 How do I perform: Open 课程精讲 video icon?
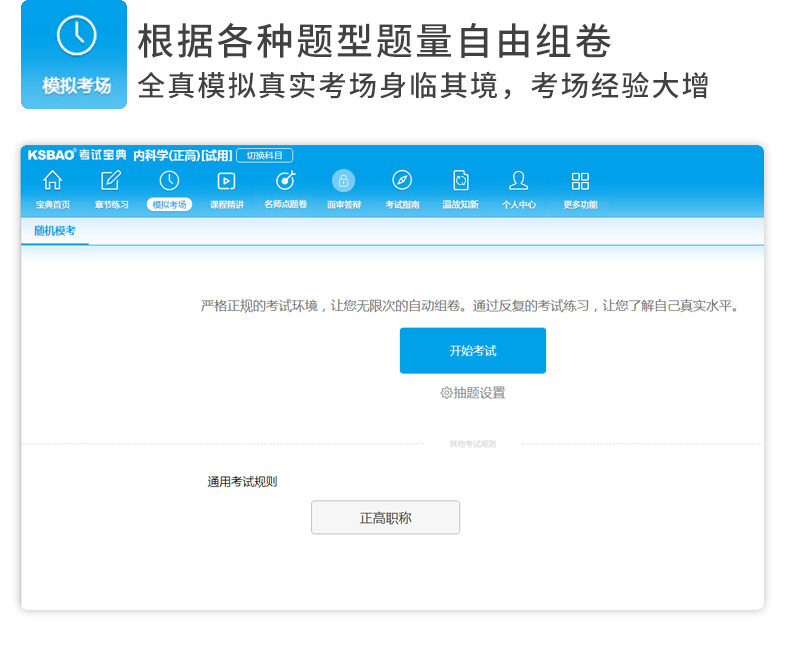[x=226, y=181]
